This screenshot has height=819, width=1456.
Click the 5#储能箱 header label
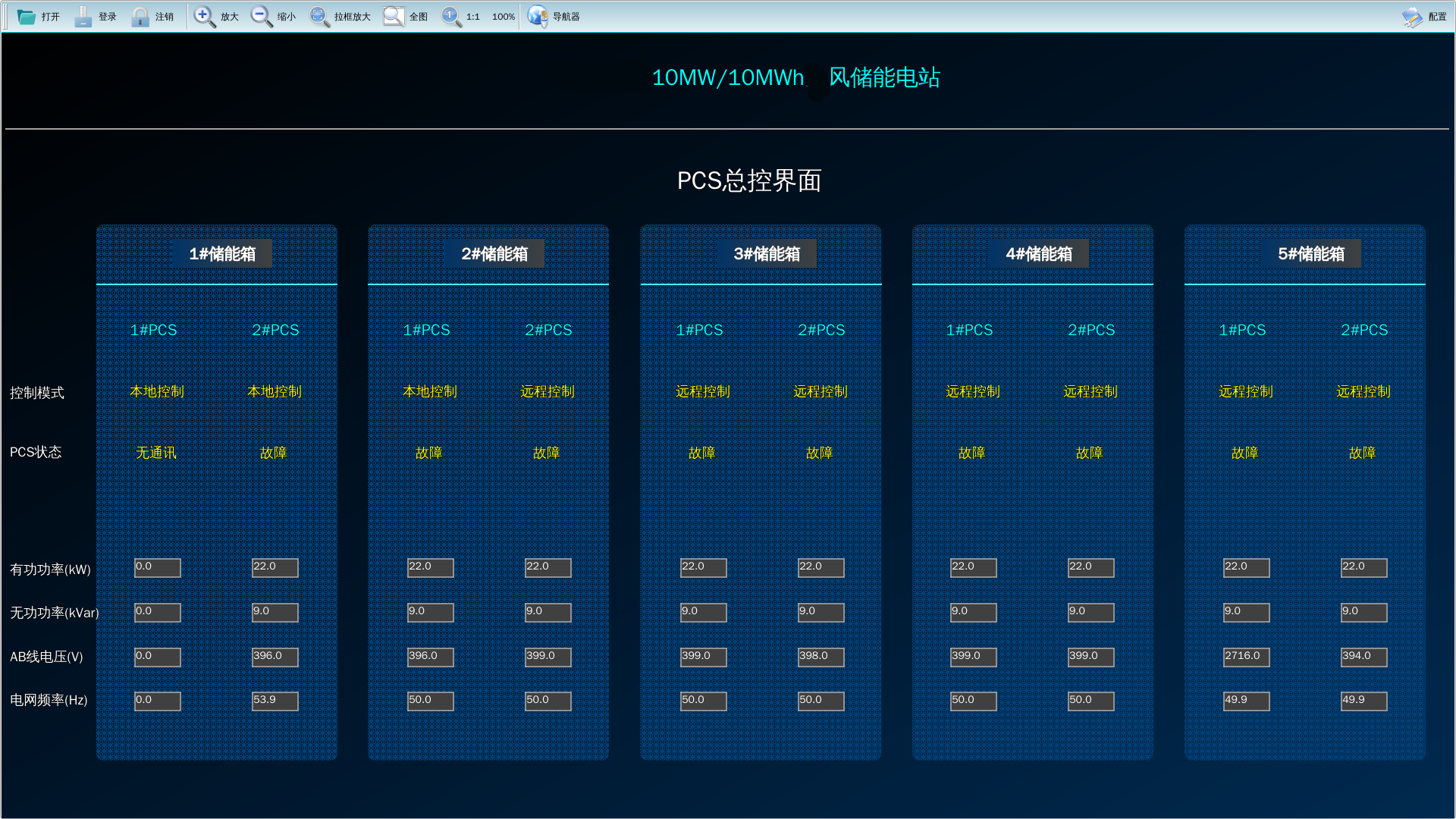1311,254
